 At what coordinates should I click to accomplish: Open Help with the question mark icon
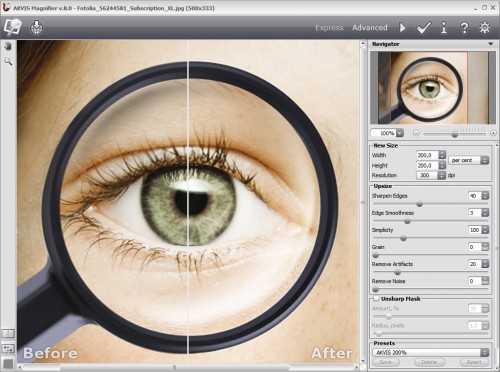464,27
